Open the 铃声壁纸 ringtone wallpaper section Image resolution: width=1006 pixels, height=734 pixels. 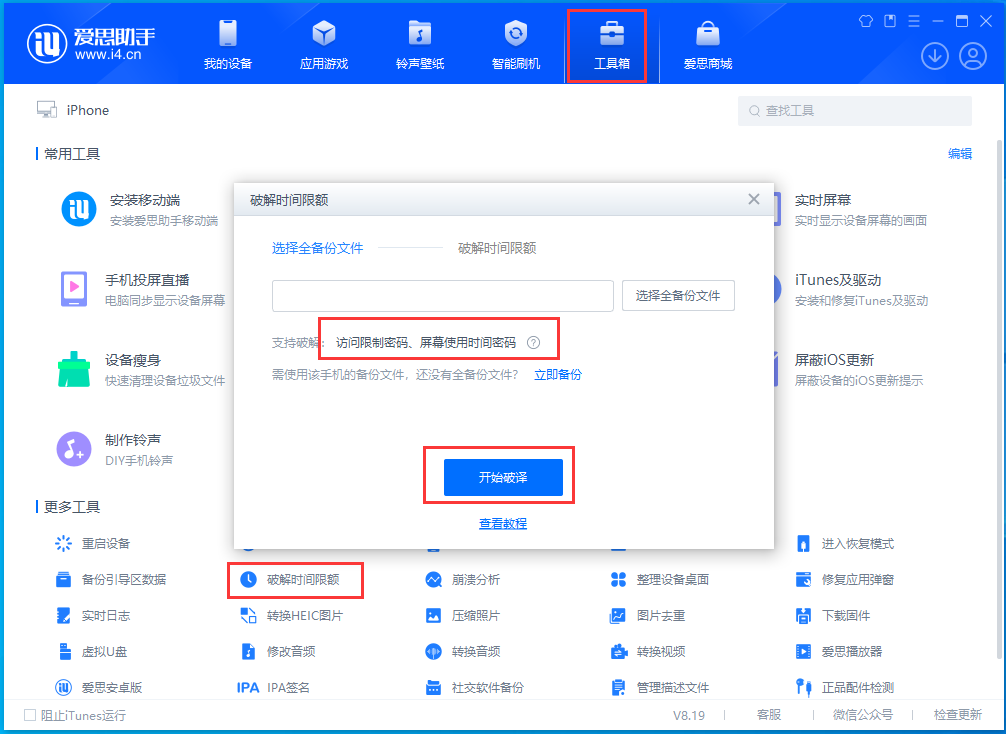tap(419, 44)
